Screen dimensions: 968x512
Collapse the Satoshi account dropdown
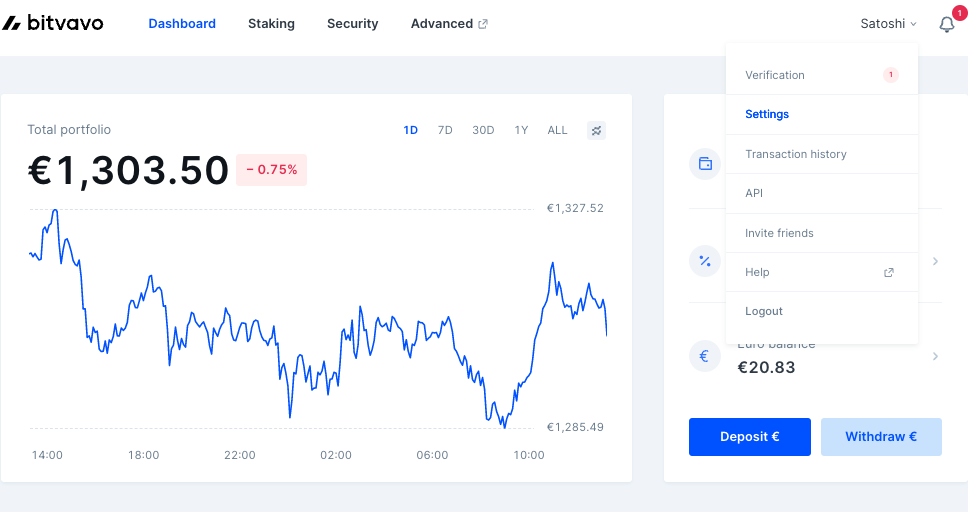click(x=888, y=23)
